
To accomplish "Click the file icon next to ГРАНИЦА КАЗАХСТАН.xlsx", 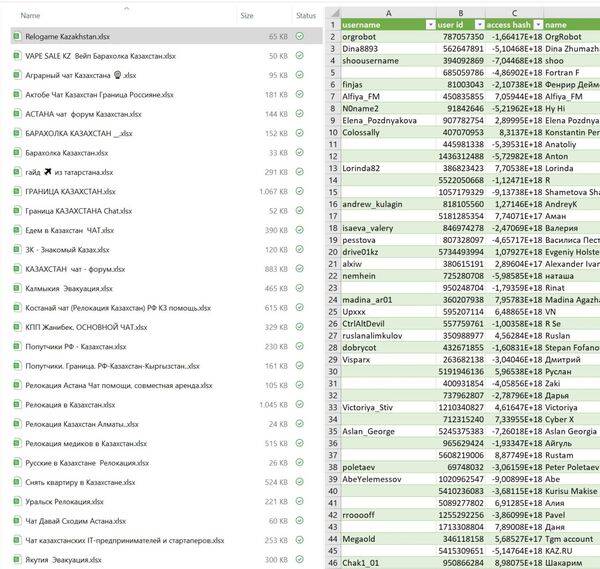I will click(16, 191).
